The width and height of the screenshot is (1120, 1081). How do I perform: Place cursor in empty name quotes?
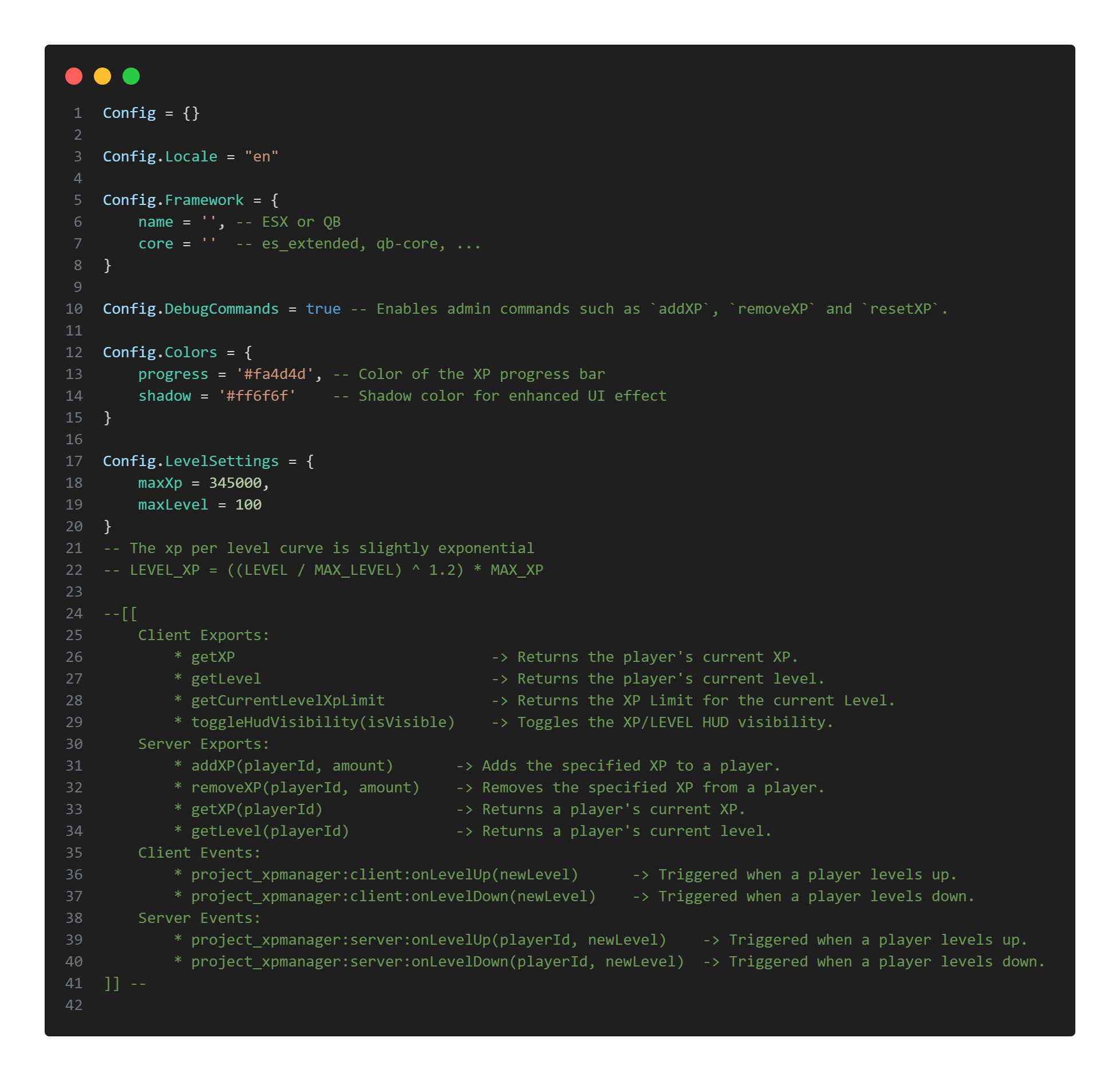(x=209, y=222)
